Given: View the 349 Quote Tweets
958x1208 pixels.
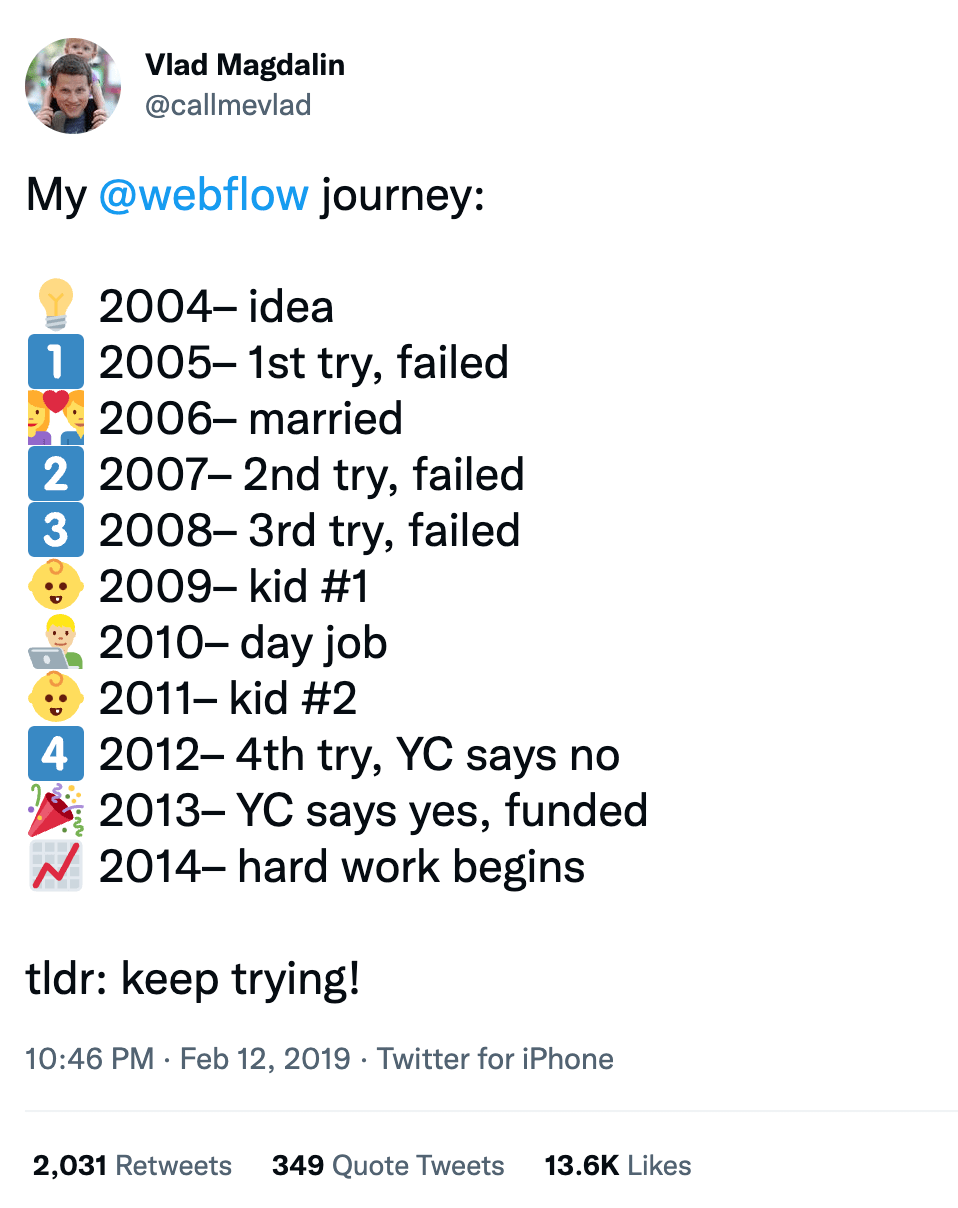Looking at the screenshot, I should [388, 1166].
